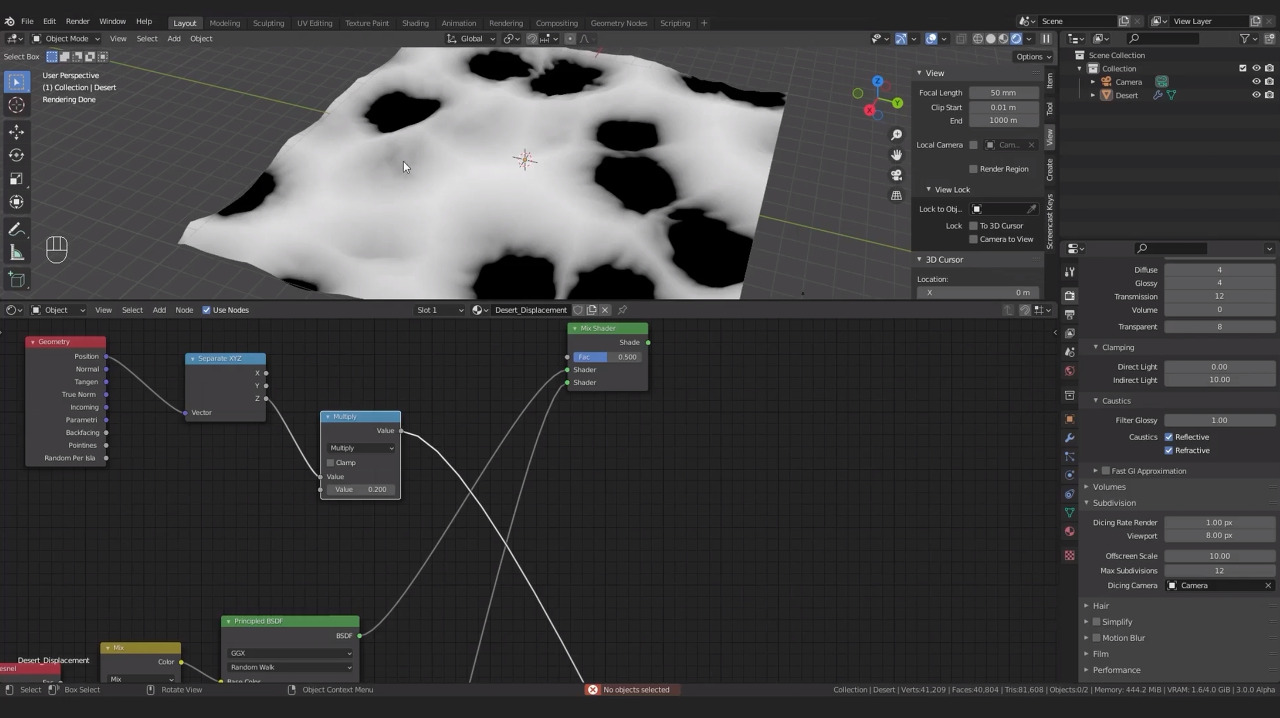Screen dimensions: 1280x718
Task: Open the File menu
Action: pos(27,21)
